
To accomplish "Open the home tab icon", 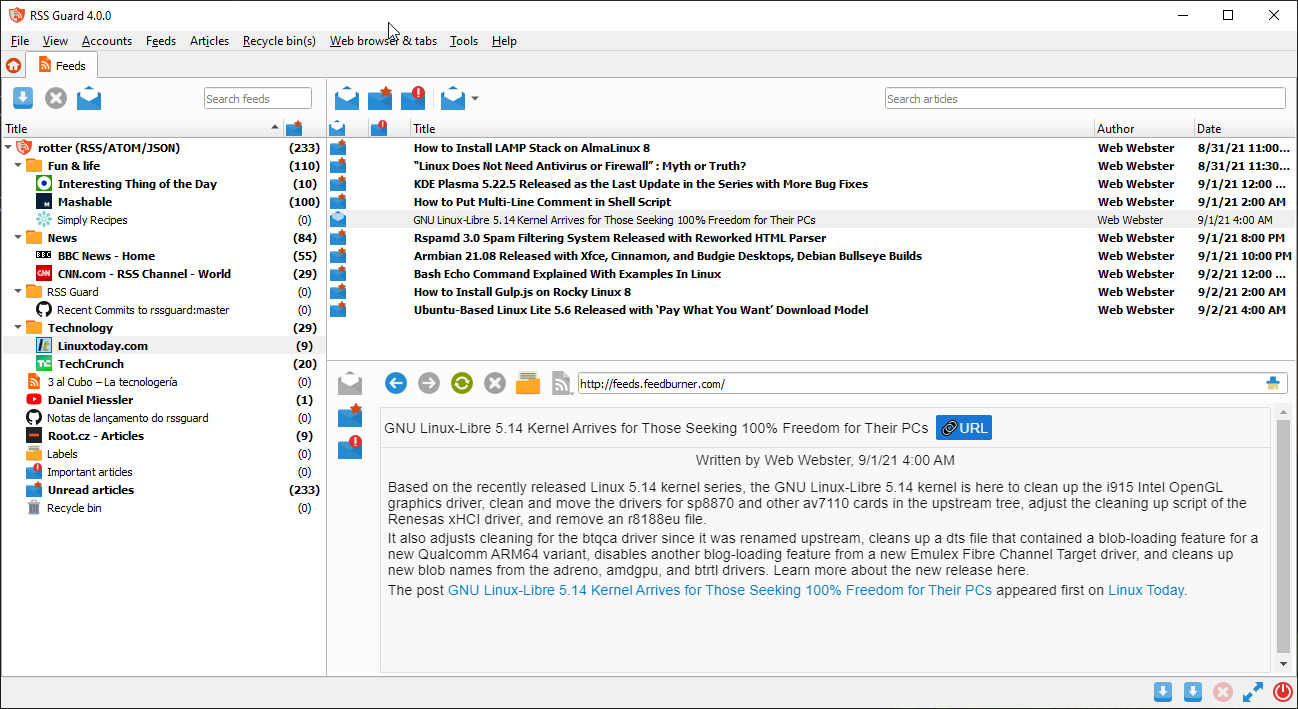I will click(13, 66).
